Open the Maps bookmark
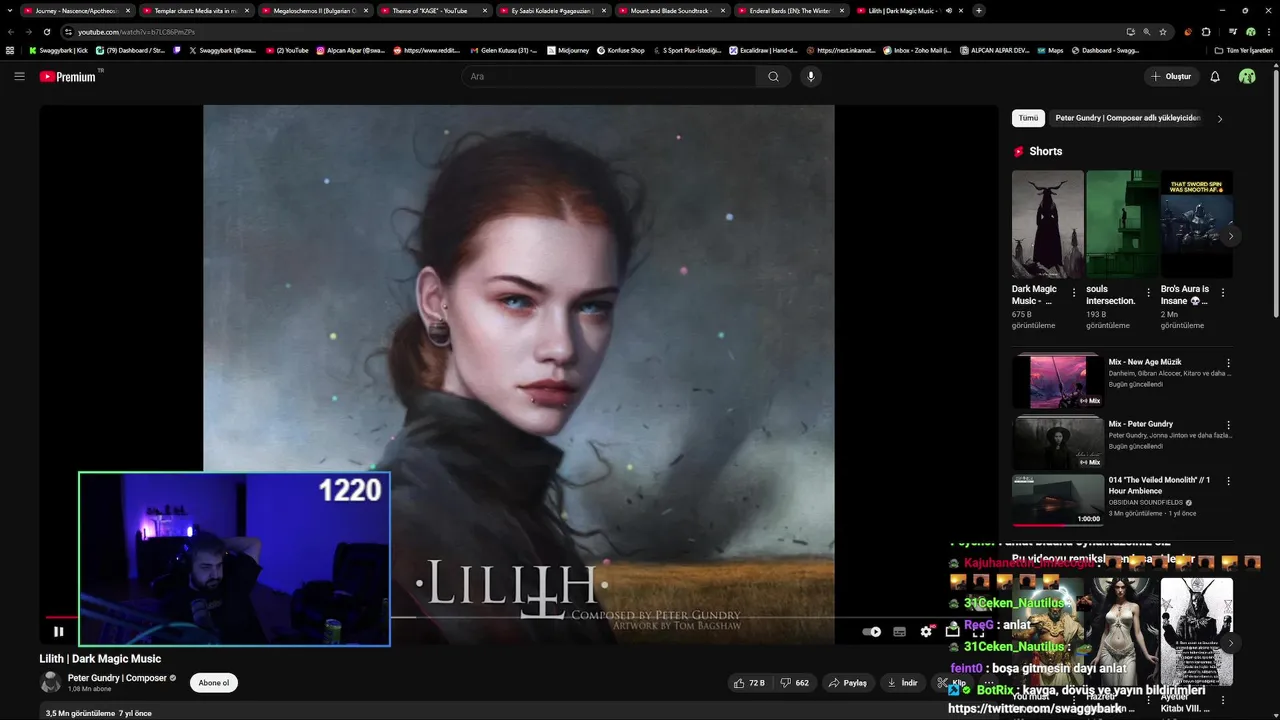1280x720 pixels. 1050,50
